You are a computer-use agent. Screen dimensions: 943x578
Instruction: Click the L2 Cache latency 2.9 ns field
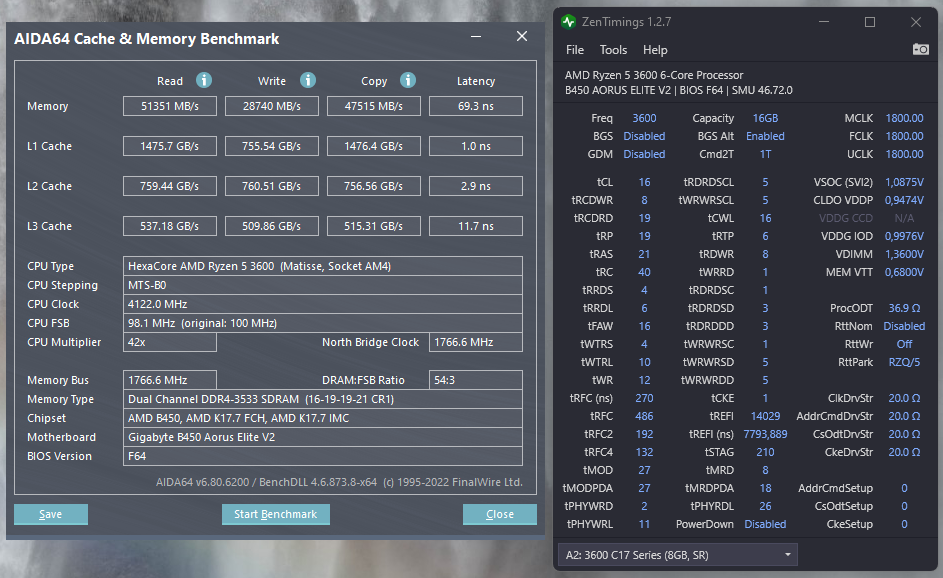pyautogui.click(x=476, y=186)
